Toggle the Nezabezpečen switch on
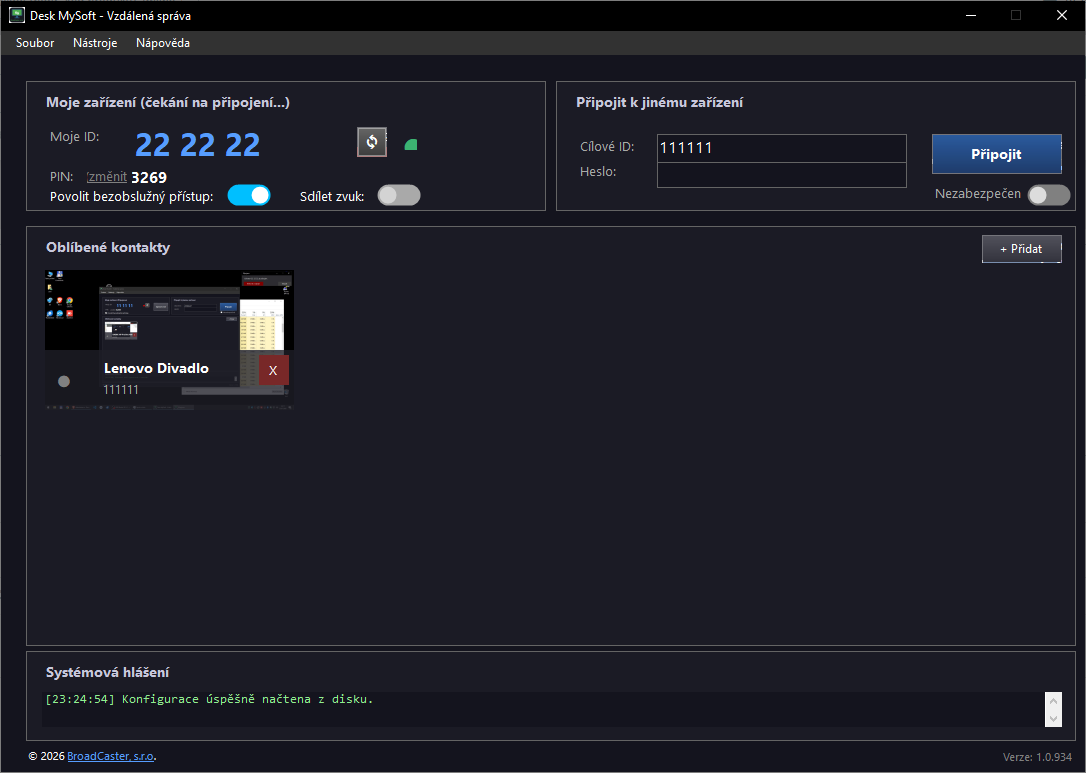The width and height of the screenshot is (1086, 773). (1049, 195)
